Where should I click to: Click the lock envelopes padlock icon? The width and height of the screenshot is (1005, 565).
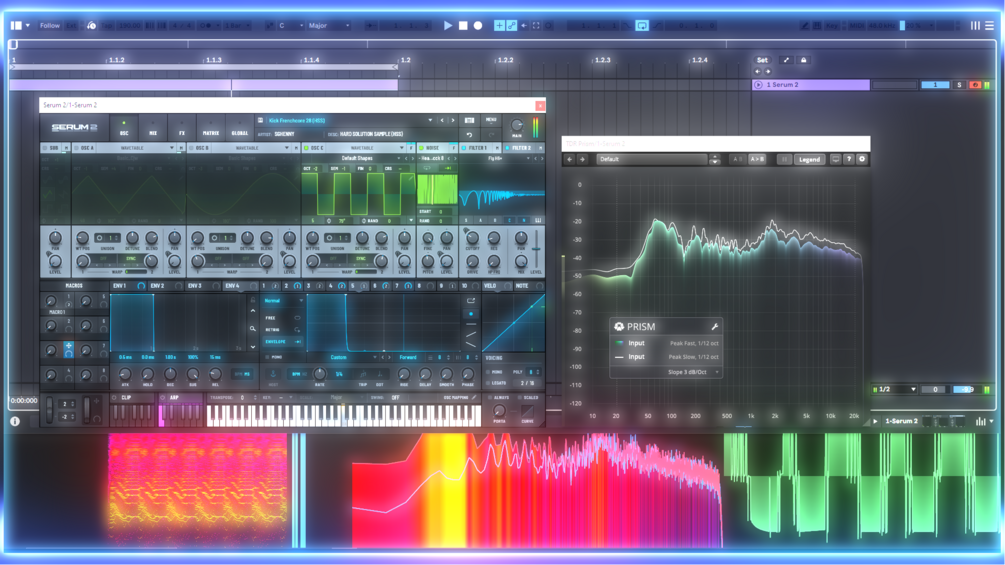coord(803,60)
